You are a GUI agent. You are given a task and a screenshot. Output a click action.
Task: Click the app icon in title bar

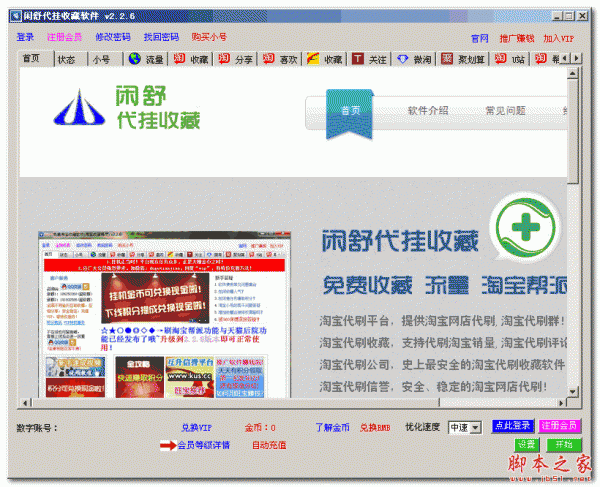(x=16, y=16)
